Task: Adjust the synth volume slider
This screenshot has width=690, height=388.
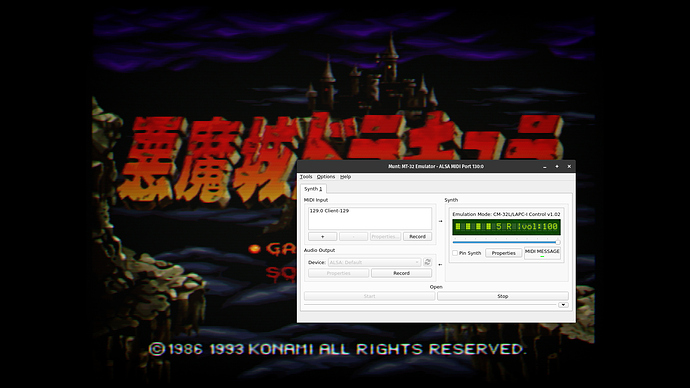Action: (x=506, y=242)
